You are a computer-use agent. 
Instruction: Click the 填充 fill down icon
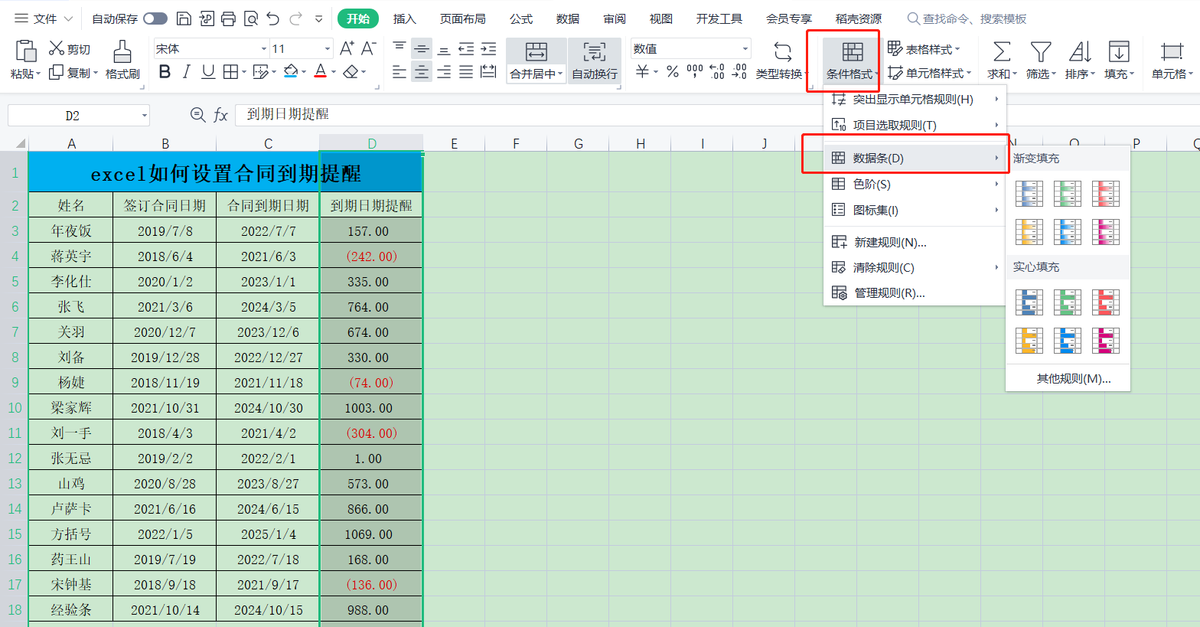click(x=1119, y=52)
